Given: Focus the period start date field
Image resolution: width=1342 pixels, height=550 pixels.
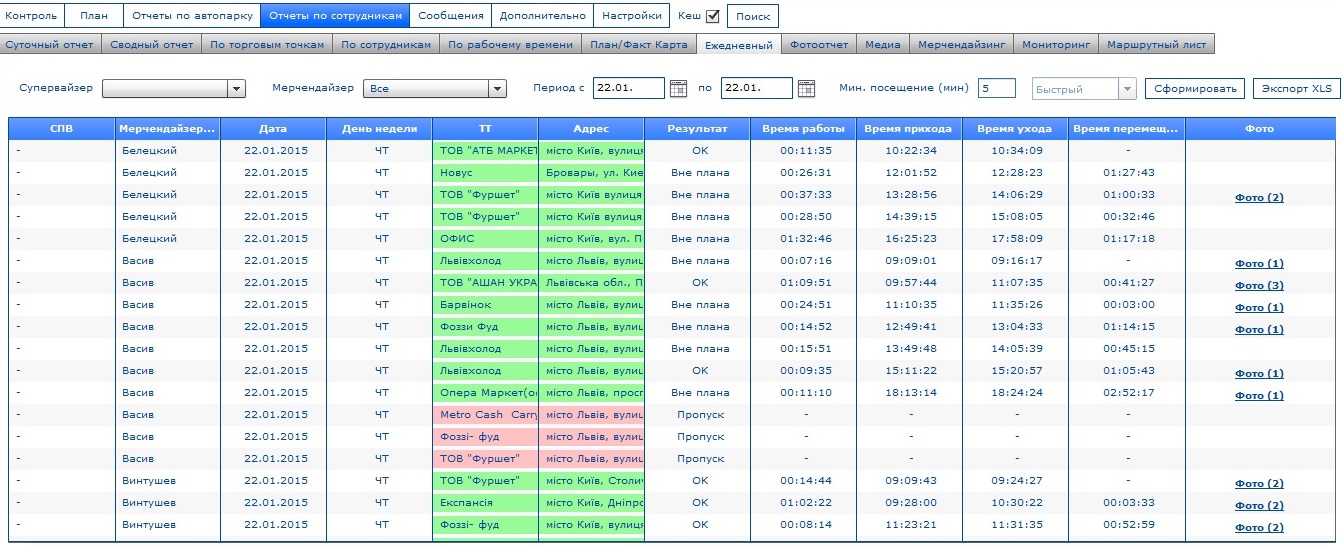Looking at the screenshot, I should 629,88.
